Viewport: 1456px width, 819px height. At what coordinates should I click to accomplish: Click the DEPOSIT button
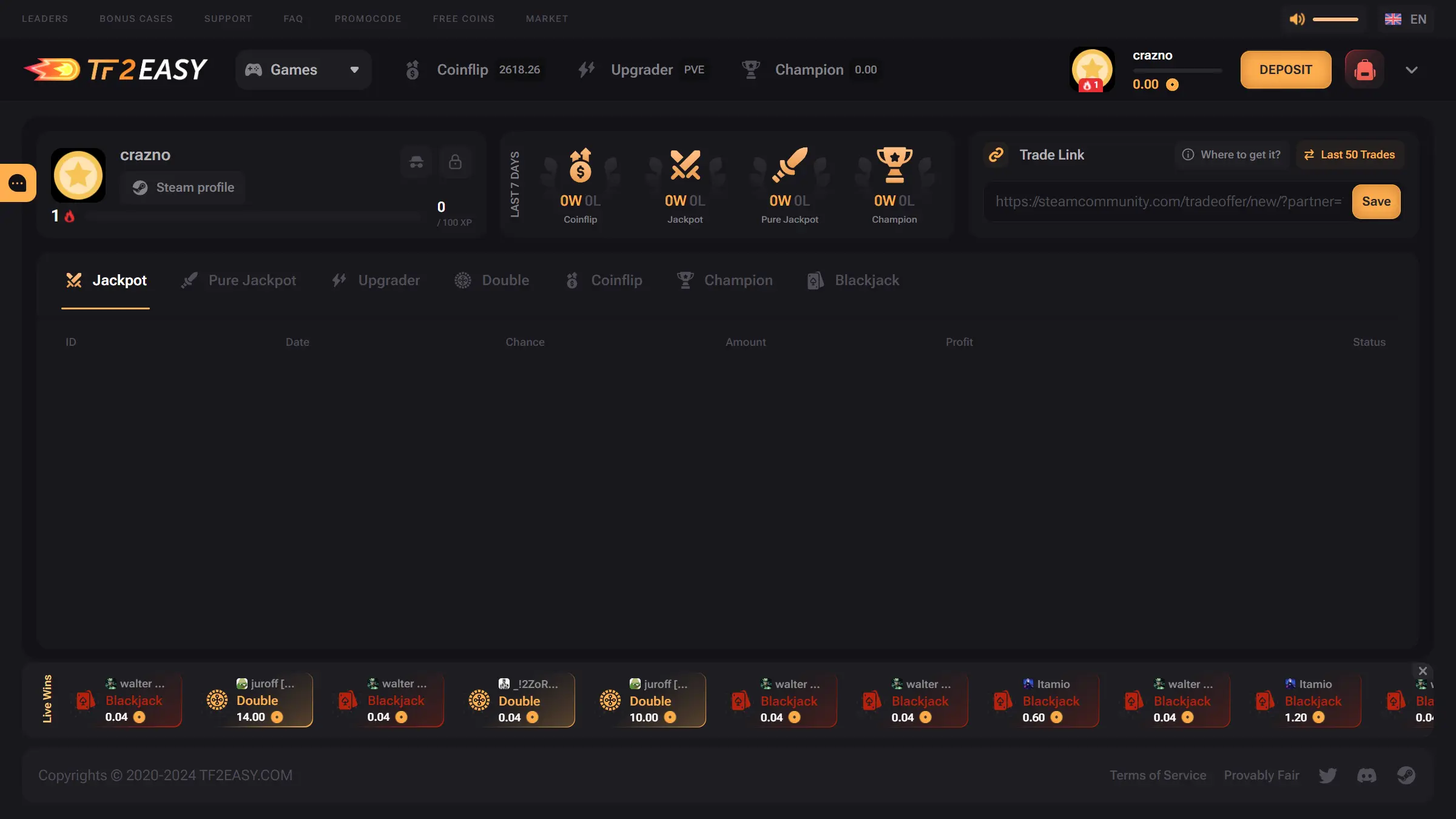point(1286,70)
